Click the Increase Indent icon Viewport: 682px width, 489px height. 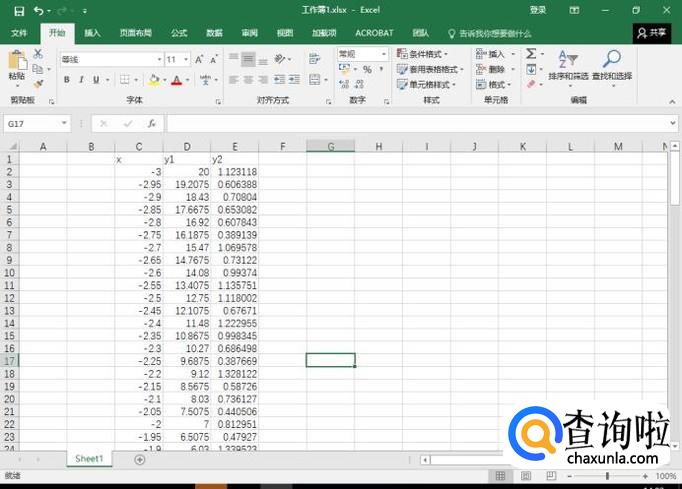coord(294,80)
